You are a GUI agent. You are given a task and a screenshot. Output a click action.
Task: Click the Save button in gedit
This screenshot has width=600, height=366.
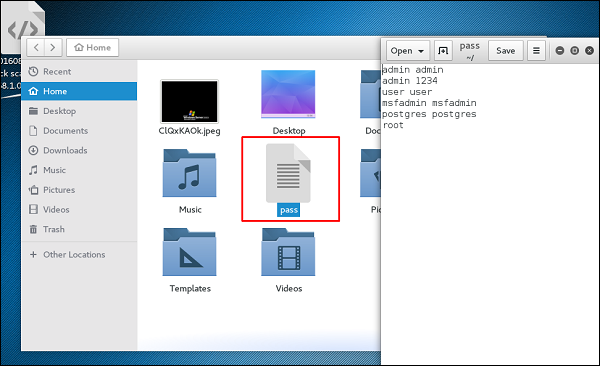coord(505,51)
